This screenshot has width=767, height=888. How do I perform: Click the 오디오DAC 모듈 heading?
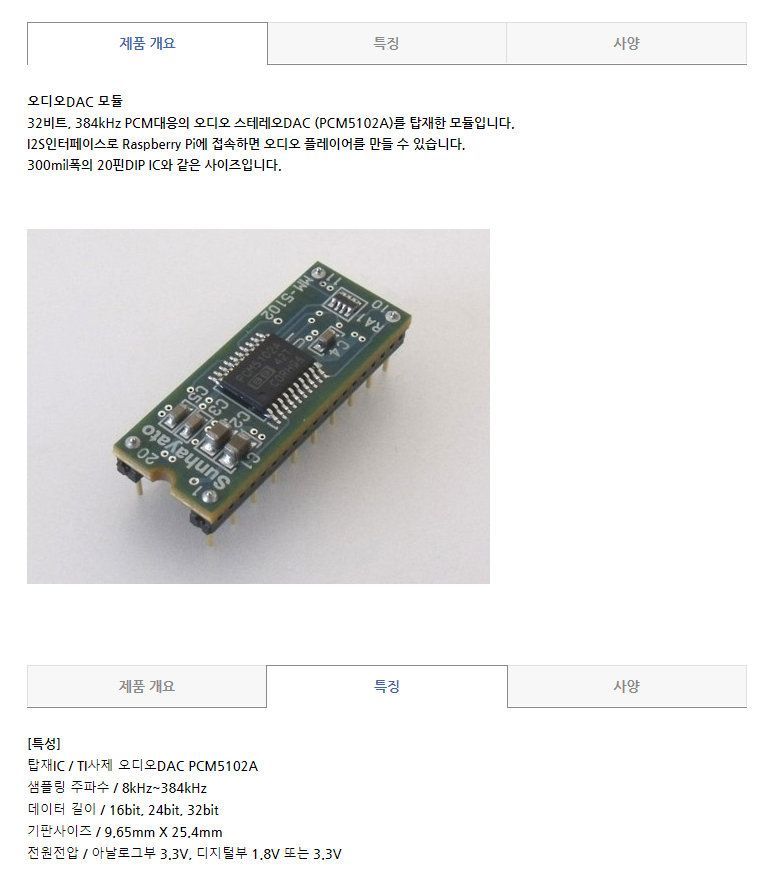point(75,101)
